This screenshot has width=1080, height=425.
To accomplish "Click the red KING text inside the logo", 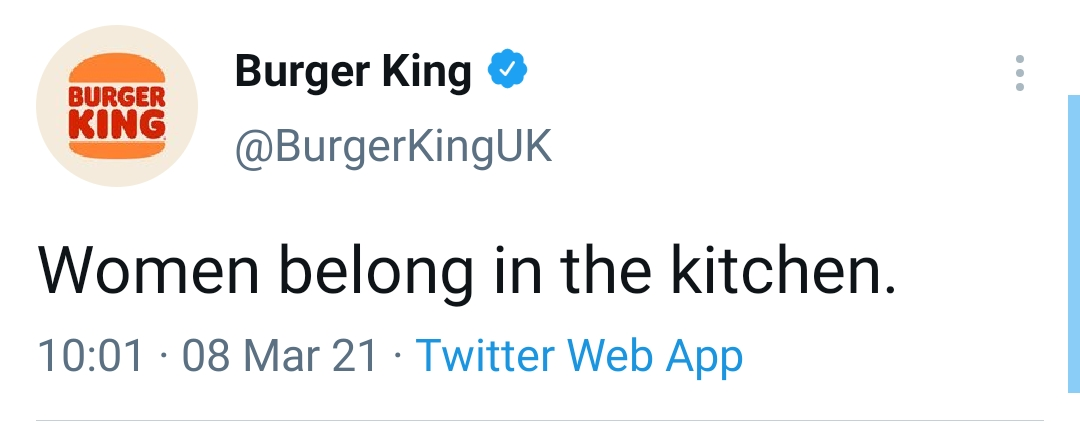I will (117, 125).
